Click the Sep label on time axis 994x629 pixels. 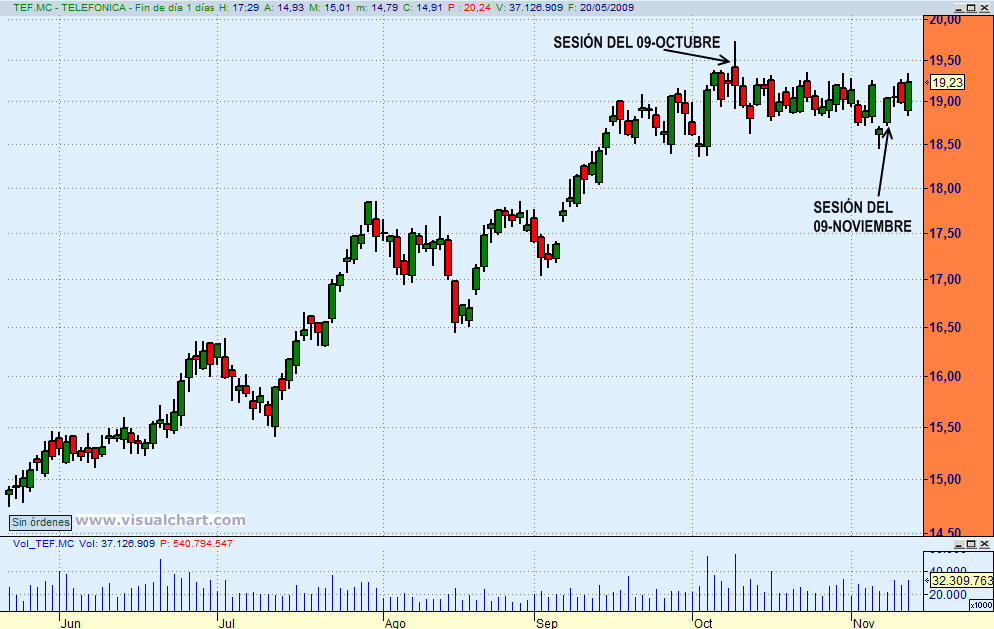[547, 623]
